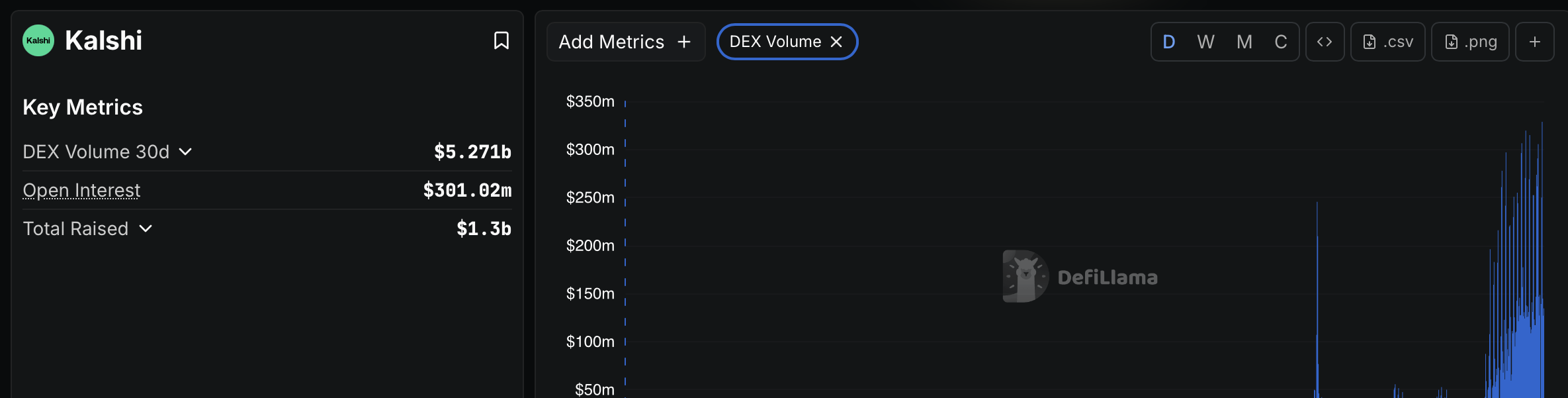Enable Monthly chart aggregation
The height and width of the screenshot is (398, 1568).
click(1244, 41)
